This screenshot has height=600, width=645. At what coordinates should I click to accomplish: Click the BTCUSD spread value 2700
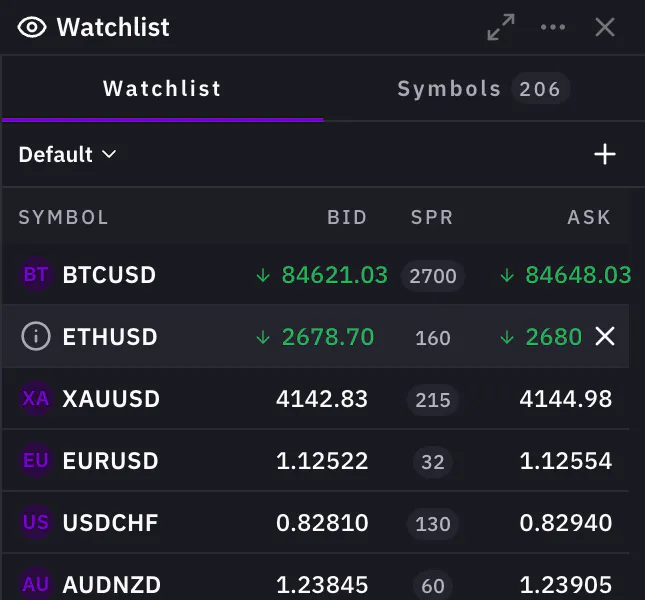tap(433, 276)
